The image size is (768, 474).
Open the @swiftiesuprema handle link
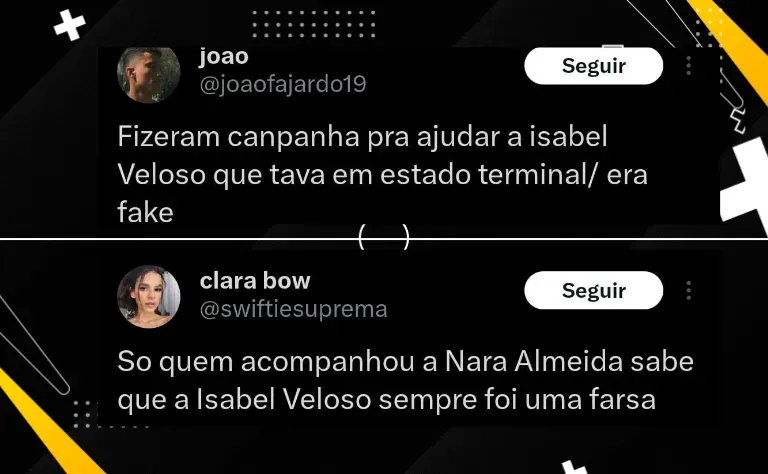[293, 309]
